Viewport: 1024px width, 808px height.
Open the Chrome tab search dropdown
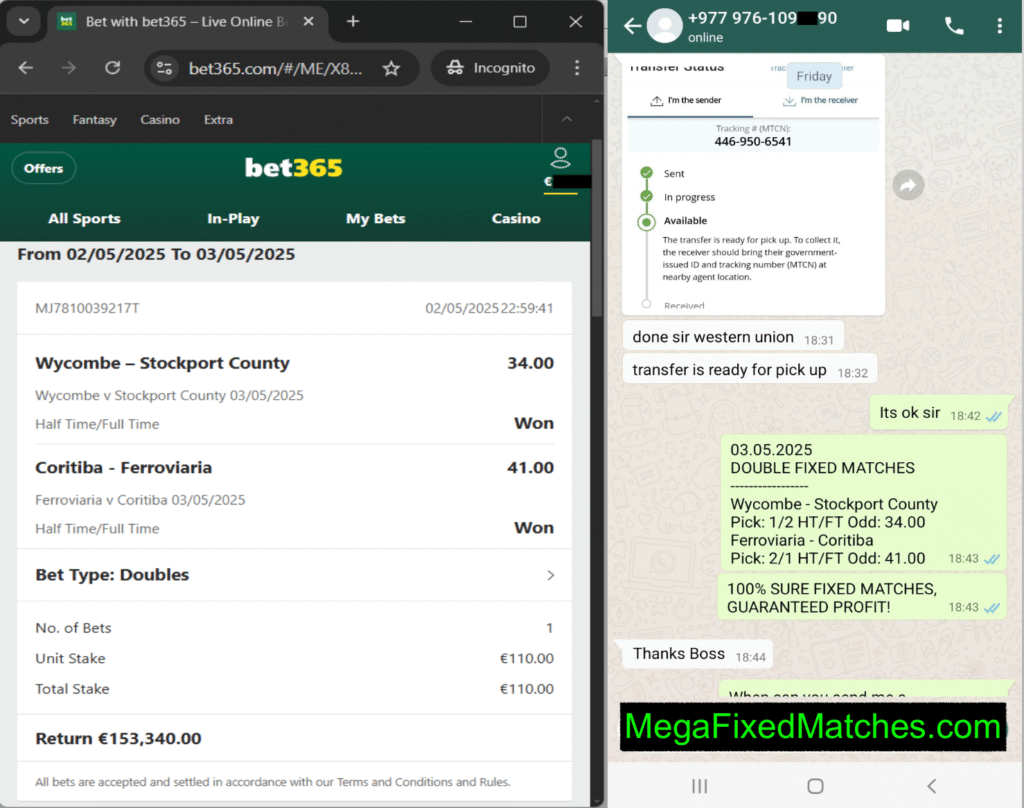tap(24, 21)
